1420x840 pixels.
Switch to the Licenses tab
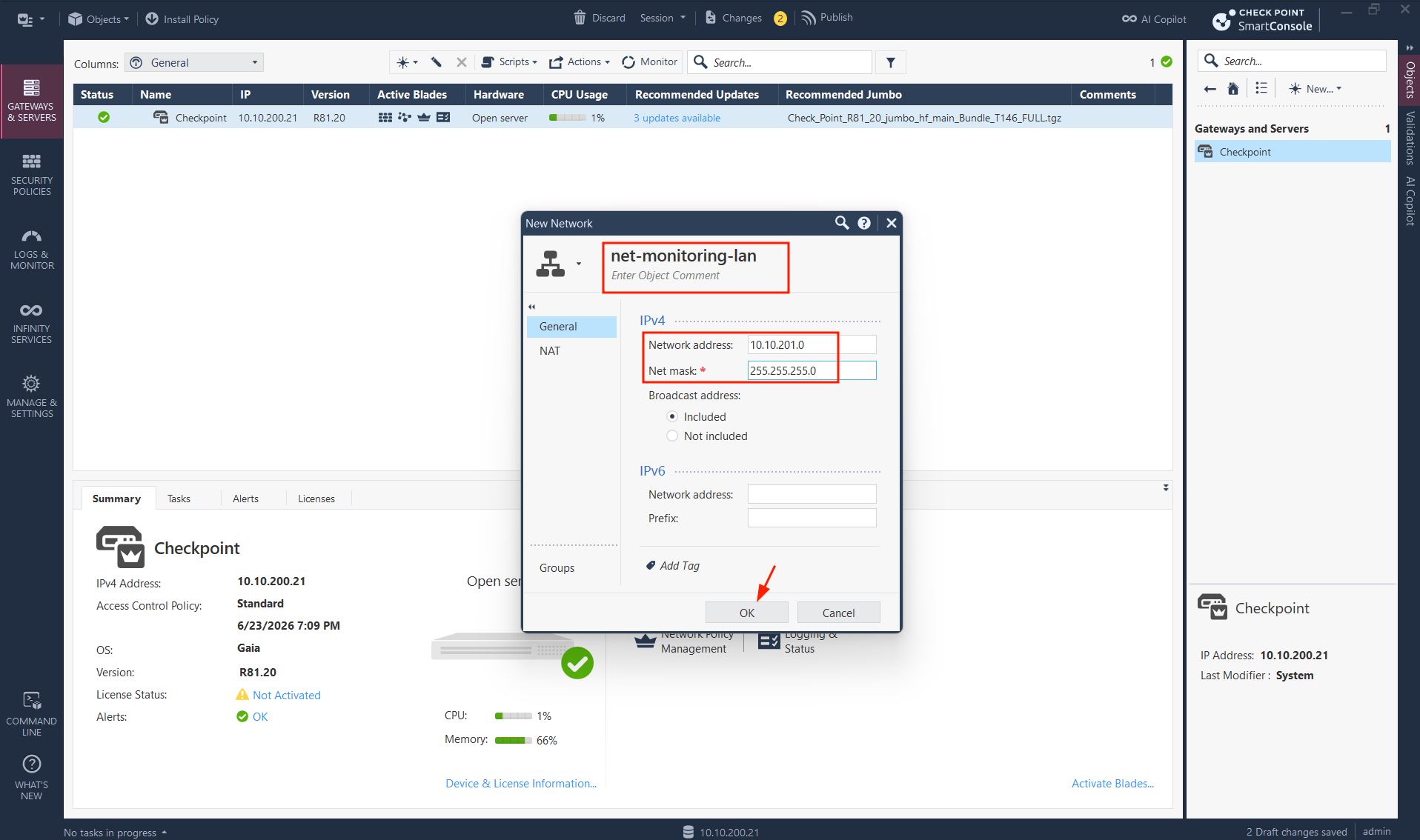point(316,499)
